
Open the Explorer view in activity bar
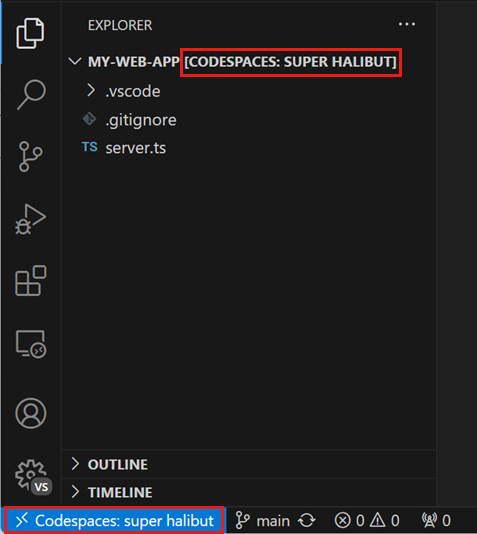(x=30, y=33)
